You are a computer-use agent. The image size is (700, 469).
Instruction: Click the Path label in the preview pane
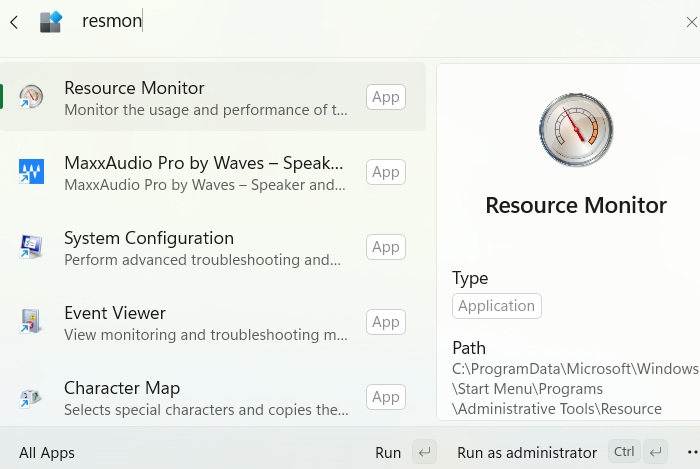469,348
